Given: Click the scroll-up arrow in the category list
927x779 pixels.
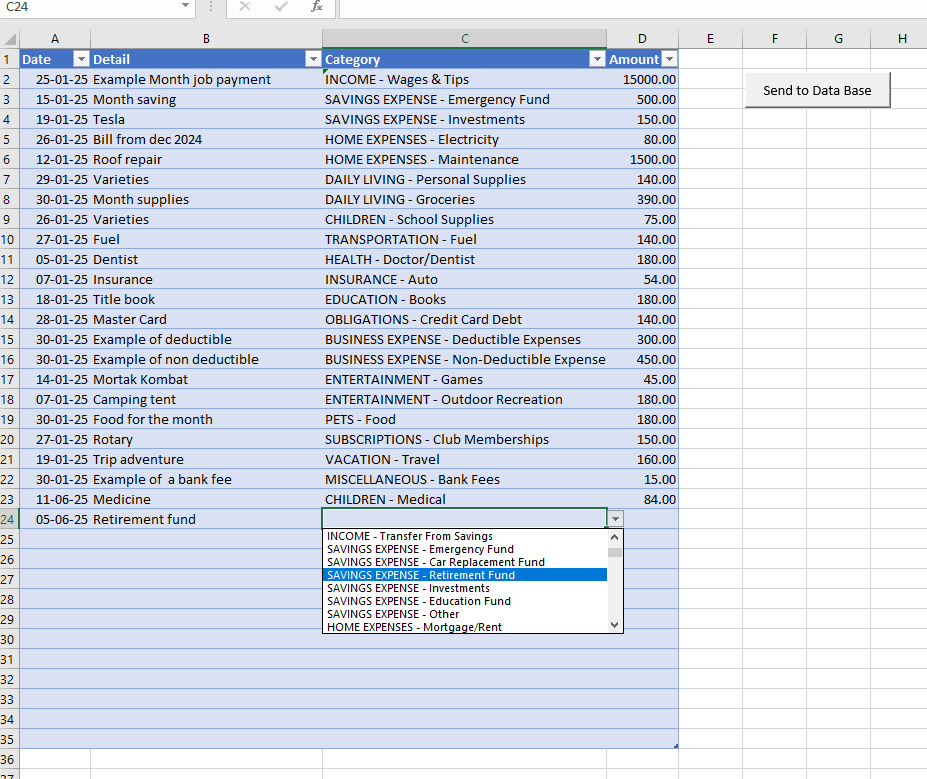Looking at the screenshot, I should click(613, 537).
